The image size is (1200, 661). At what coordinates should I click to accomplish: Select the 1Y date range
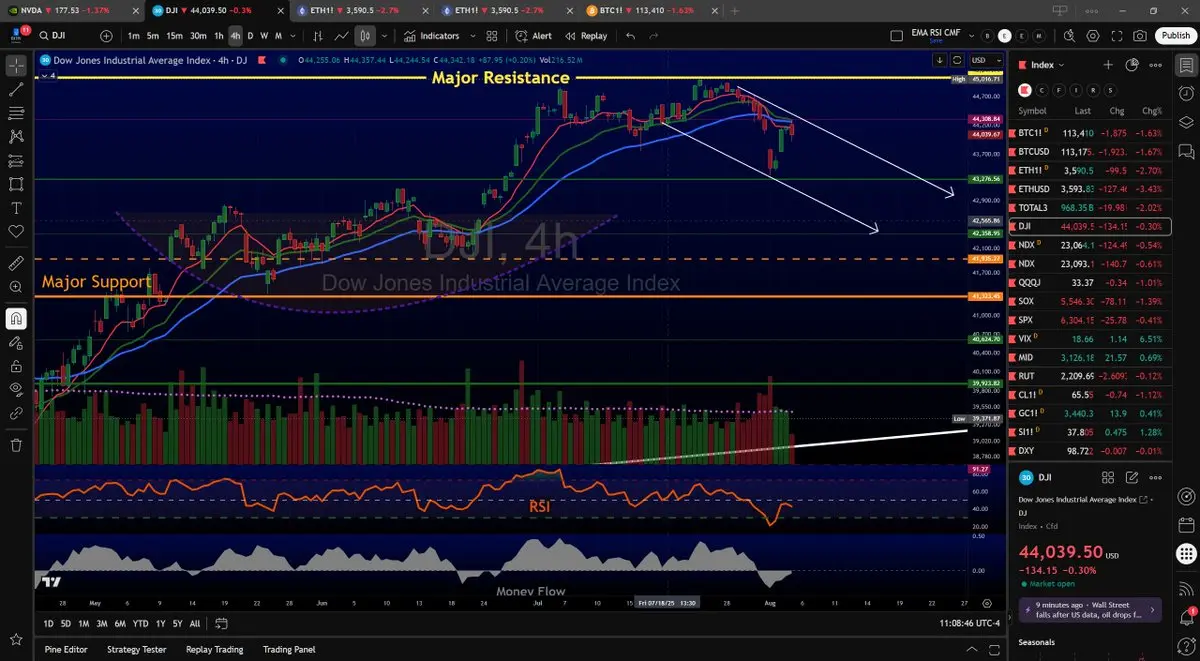(161, 623)
